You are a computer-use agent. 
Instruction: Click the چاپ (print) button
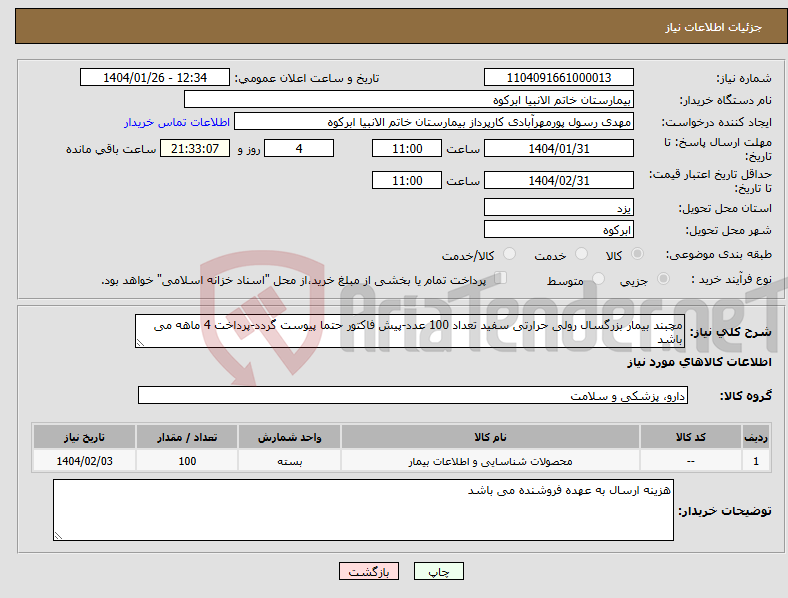coord(438,571)
